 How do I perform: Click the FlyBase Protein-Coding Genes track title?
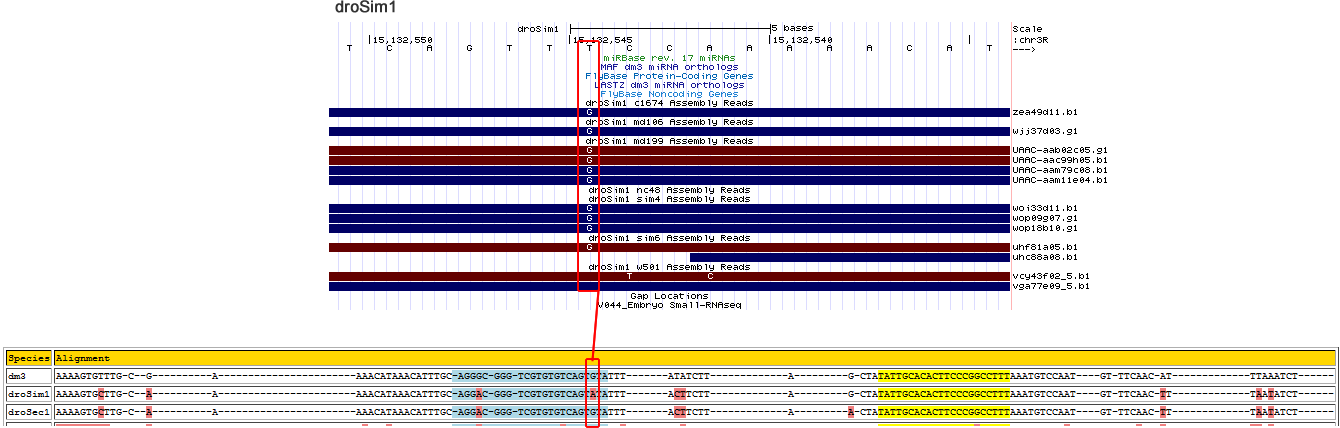tap(669, 76)
